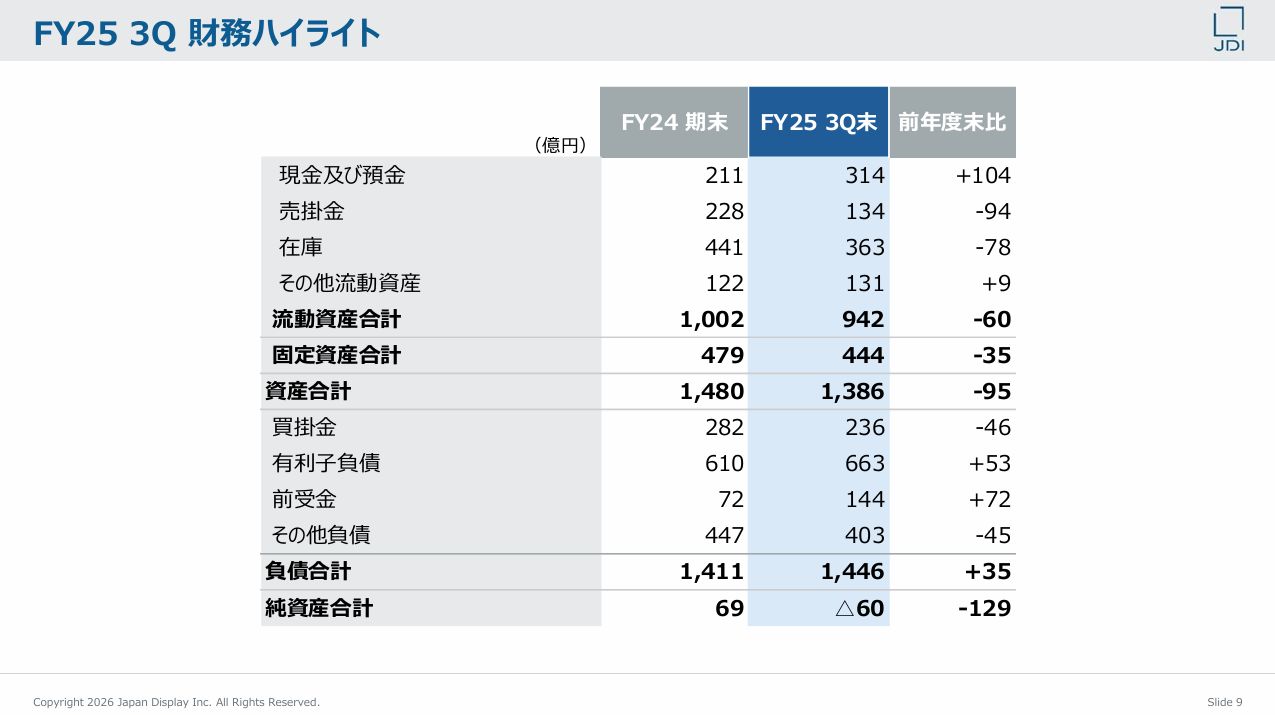This screenshot has width=1275, height=715.
Task: Click the Slide 9 page number
Action: pos(1224,702)
